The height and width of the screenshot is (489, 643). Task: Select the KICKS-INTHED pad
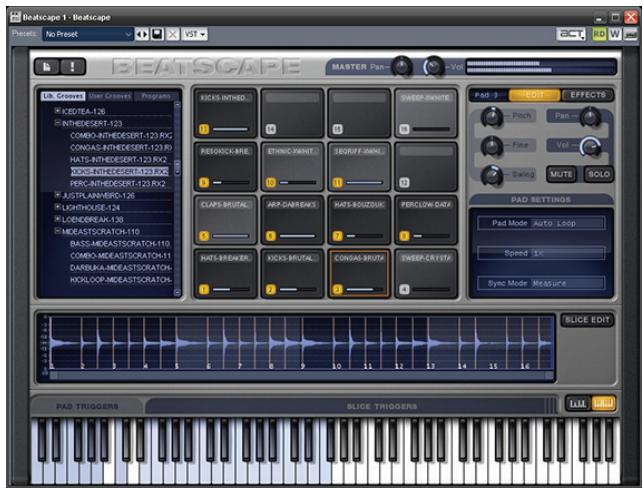[x=226, y=113]
